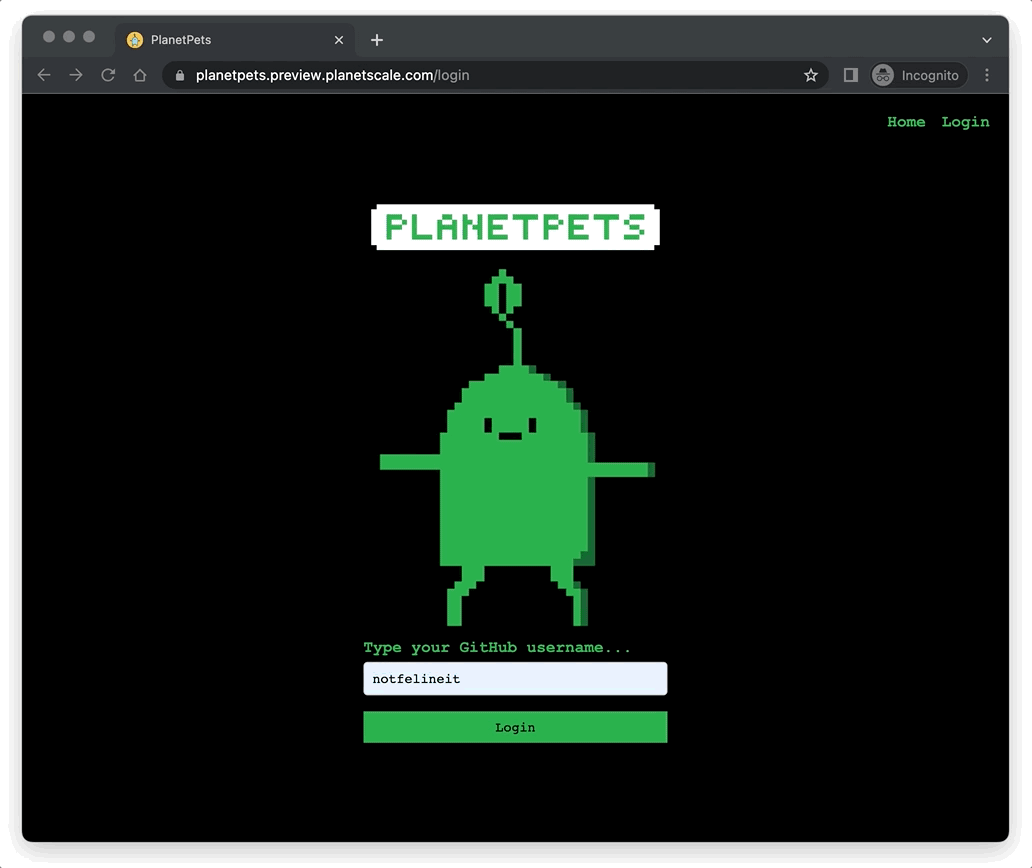Image resolution: width=1032 pixels, height=868 pixels.
Task: Open the Home link in page header
Action: click(x=906, y=122)
